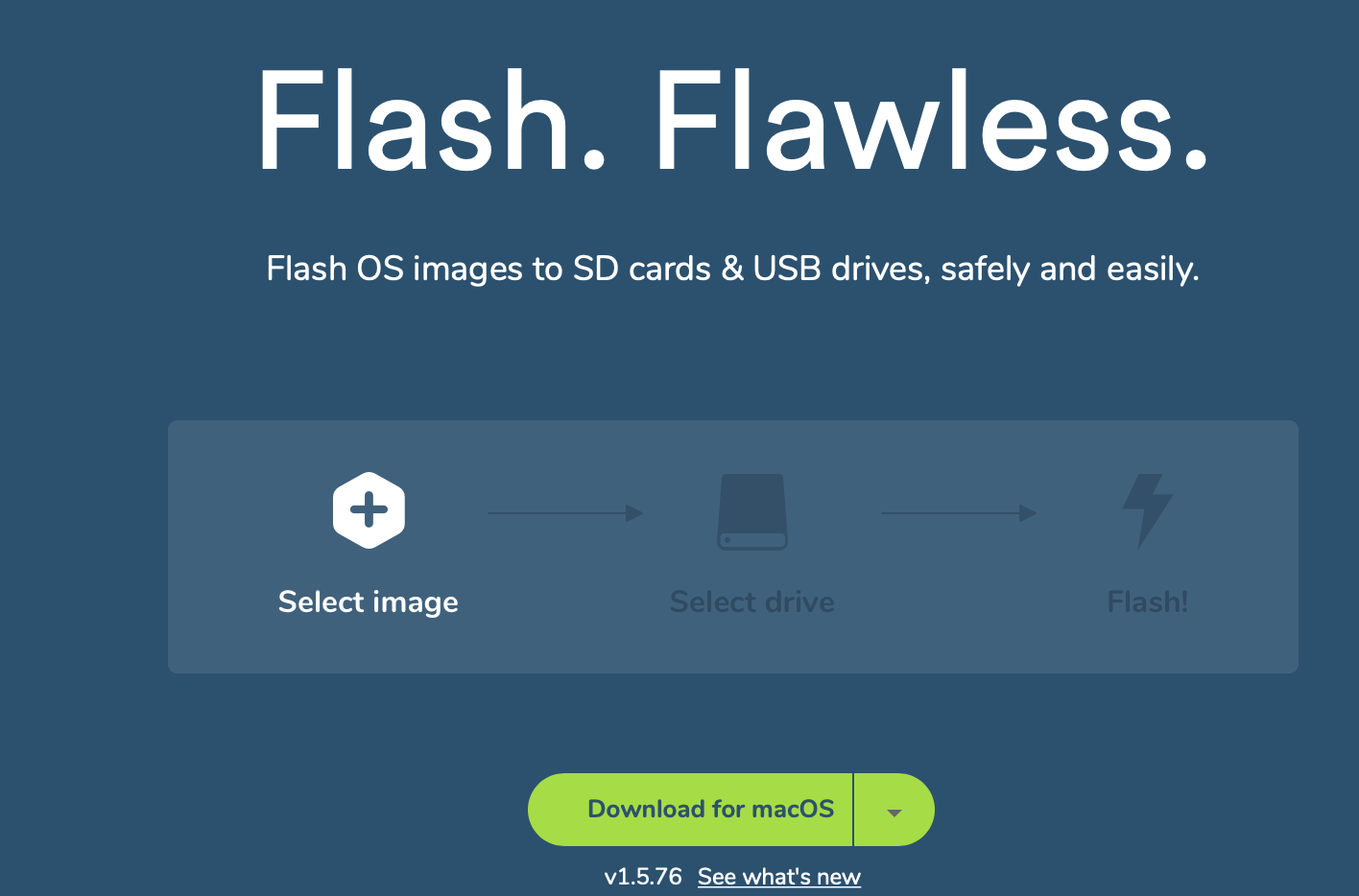Screen dimensions: 1359x896
Task: Click the Flash! step label
Action: coord(1148,602)
